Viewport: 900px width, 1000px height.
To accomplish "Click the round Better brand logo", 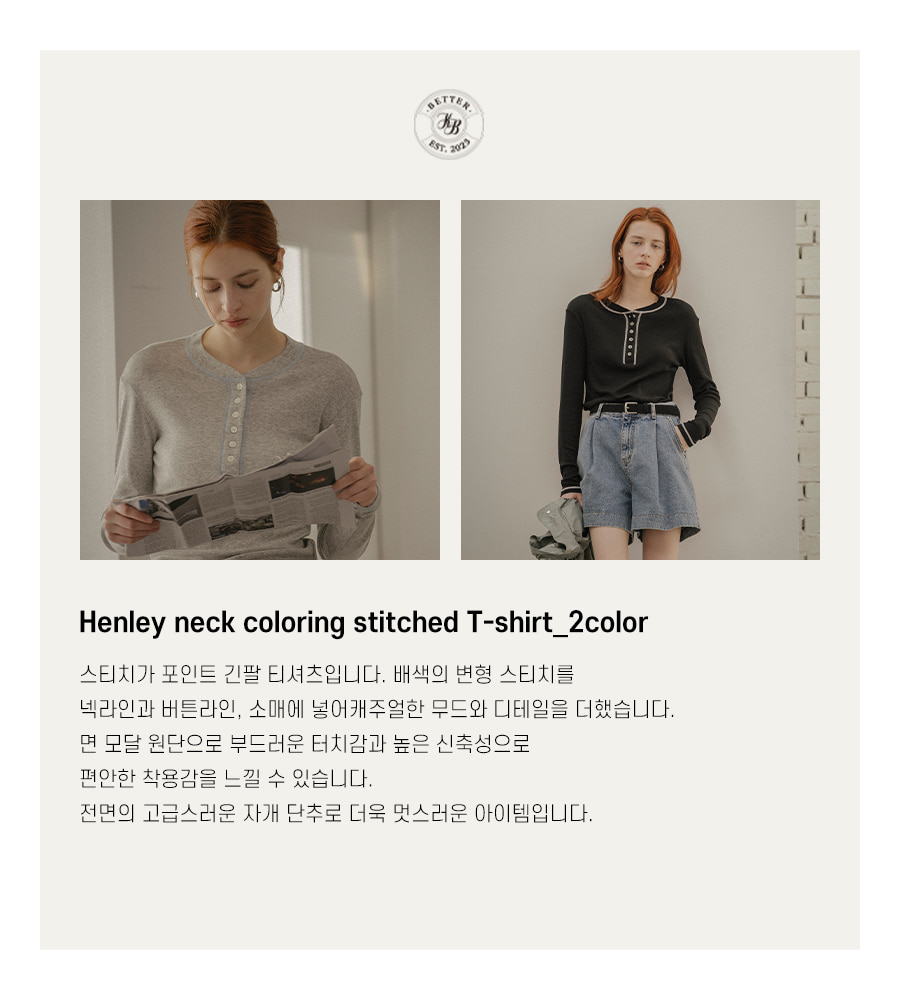I will click(x=449, y=124).
